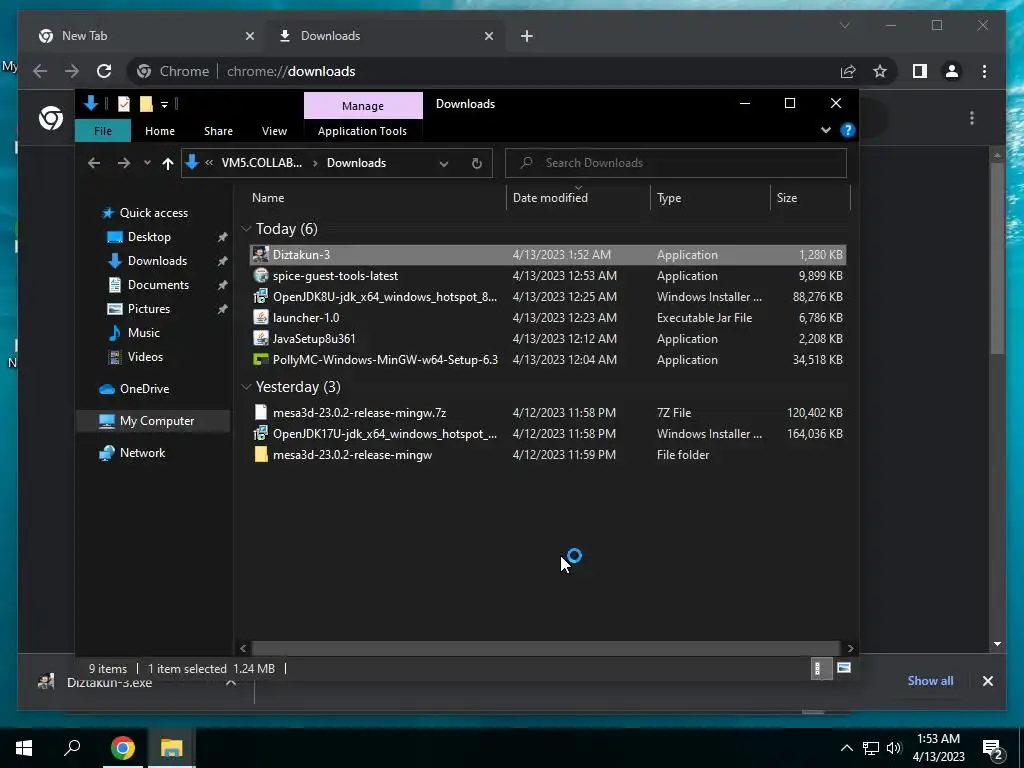Open the File ribbon tab
Image resolution: width=1024 pixels, height=768 pixels.
coord(103,131)
